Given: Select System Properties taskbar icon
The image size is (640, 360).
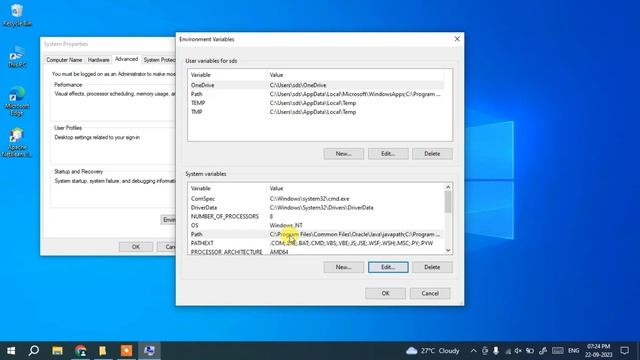Looking at the screenshot, I should point(149,351).
